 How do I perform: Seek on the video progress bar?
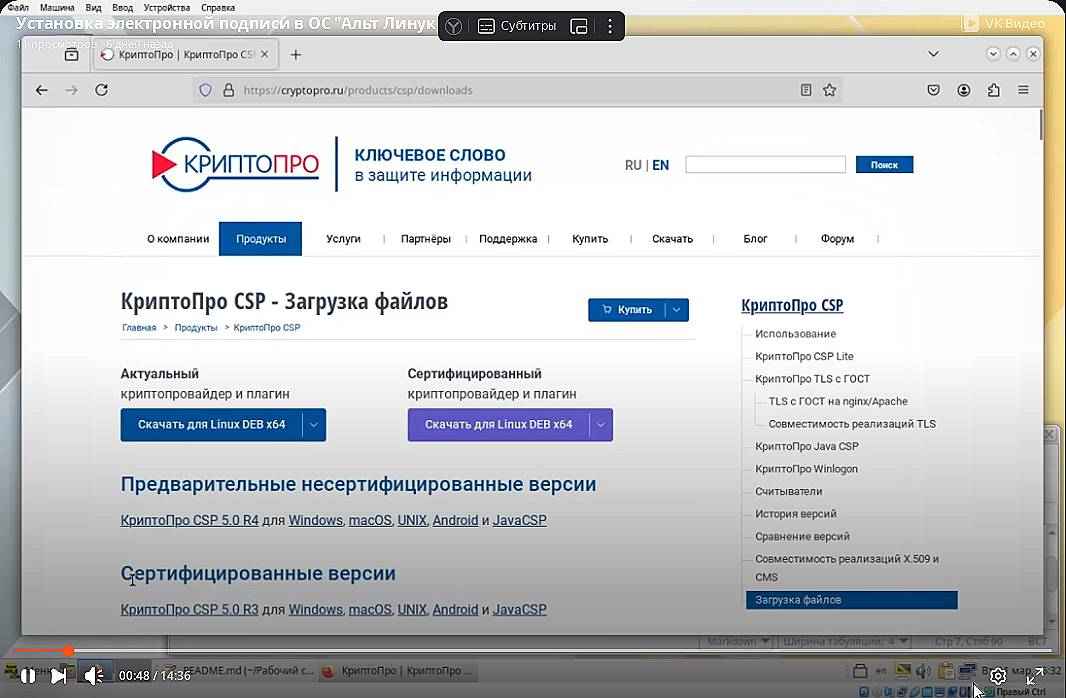(x=533, y=650)
